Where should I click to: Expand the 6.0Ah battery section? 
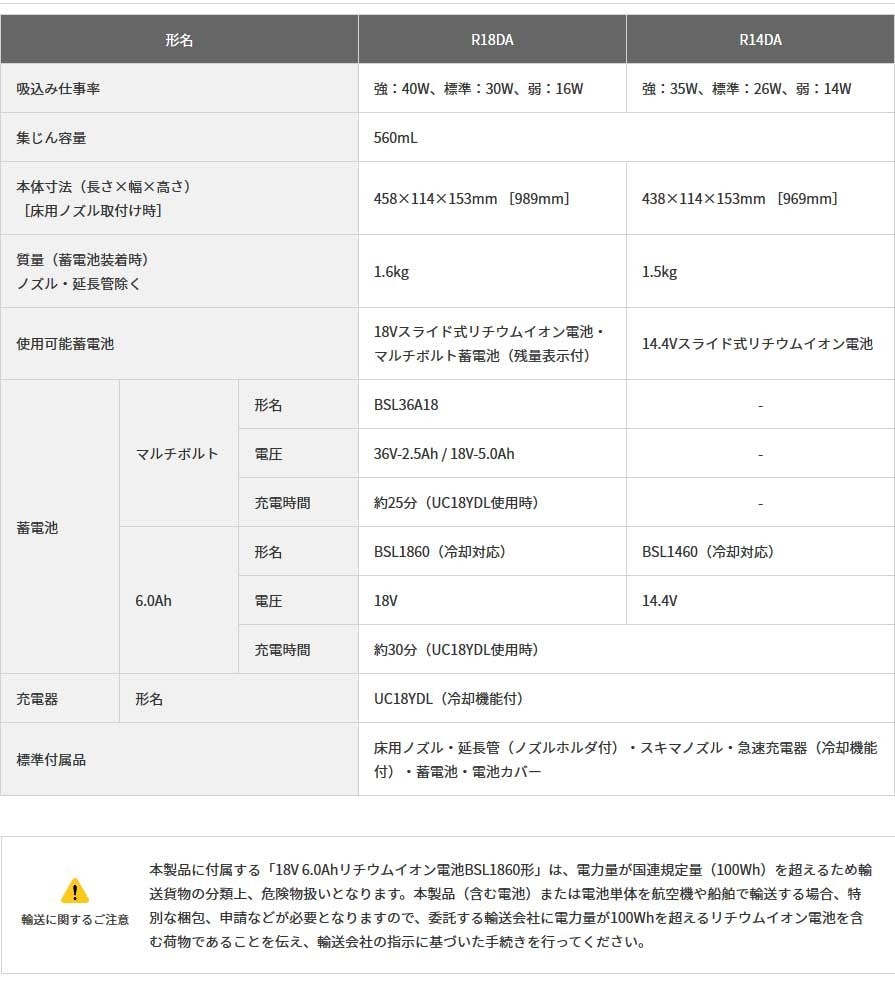pyautogui.click(x=155, y=600)
